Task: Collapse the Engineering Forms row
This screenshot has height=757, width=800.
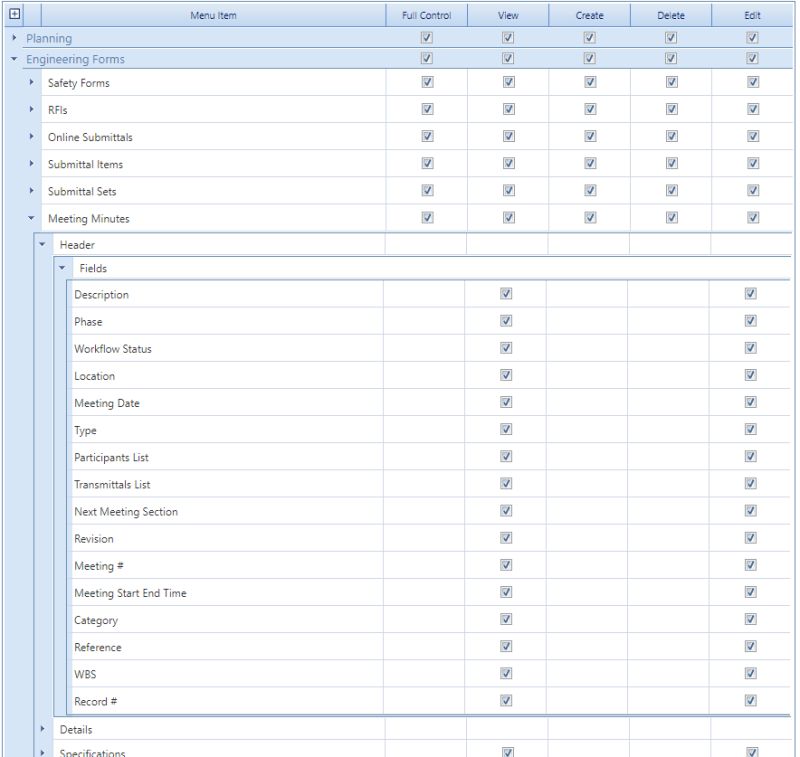Action: [x=14, y=59]
